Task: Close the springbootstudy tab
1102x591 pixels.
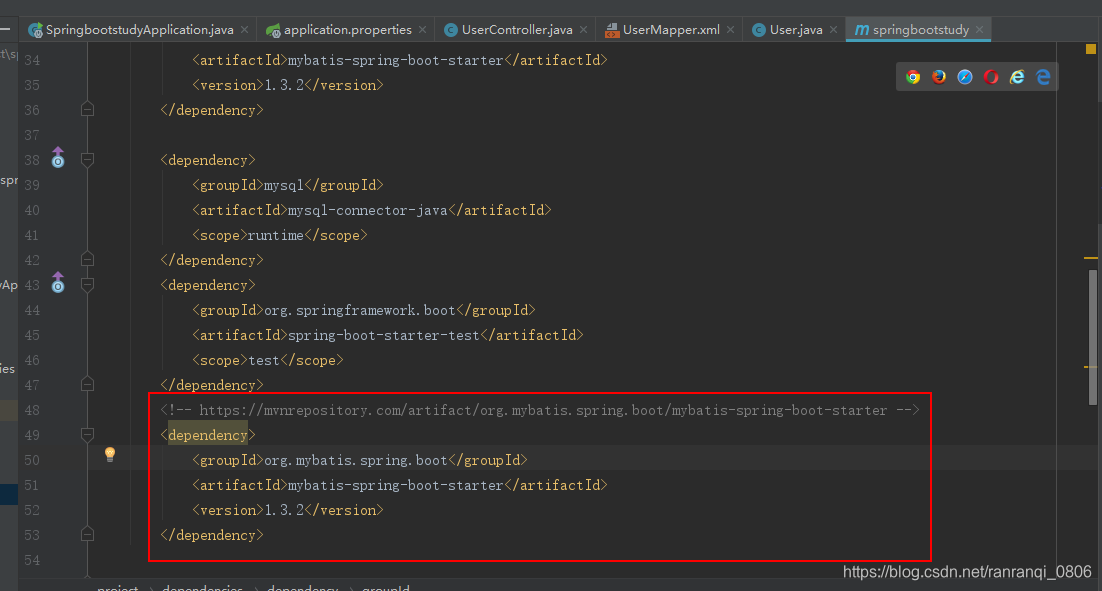Action: tap(980, 30)
